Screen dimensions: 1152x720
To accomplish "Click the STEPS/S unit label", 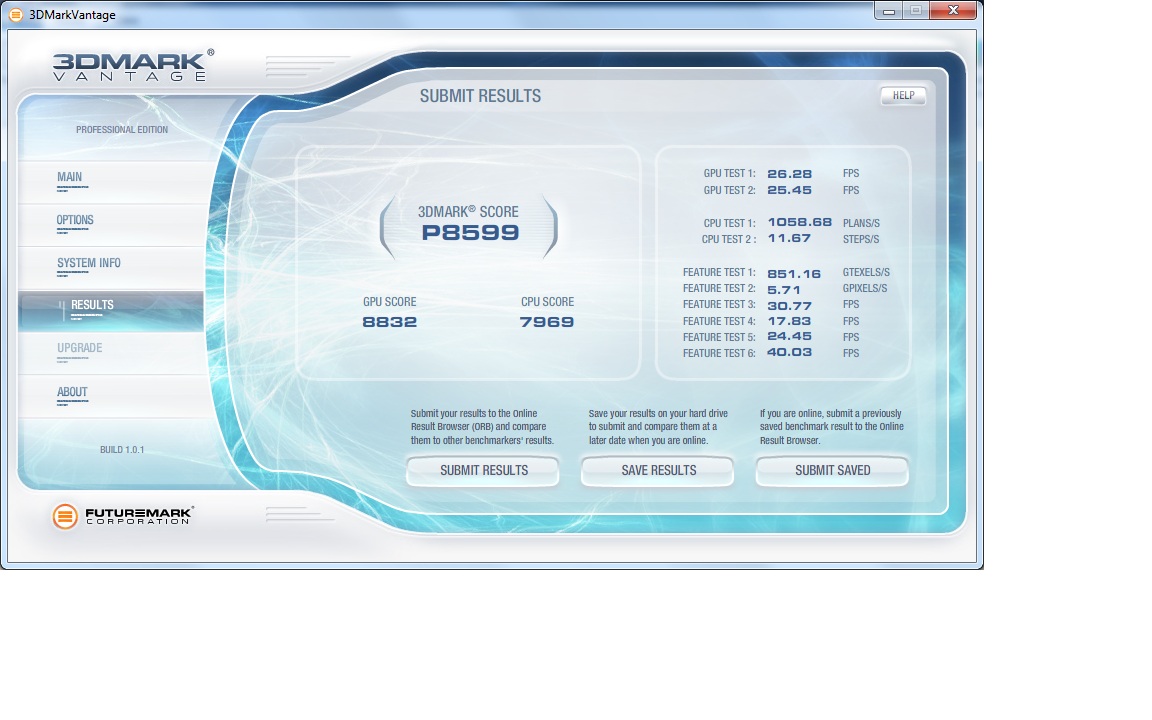I will [x=861, y=240].
